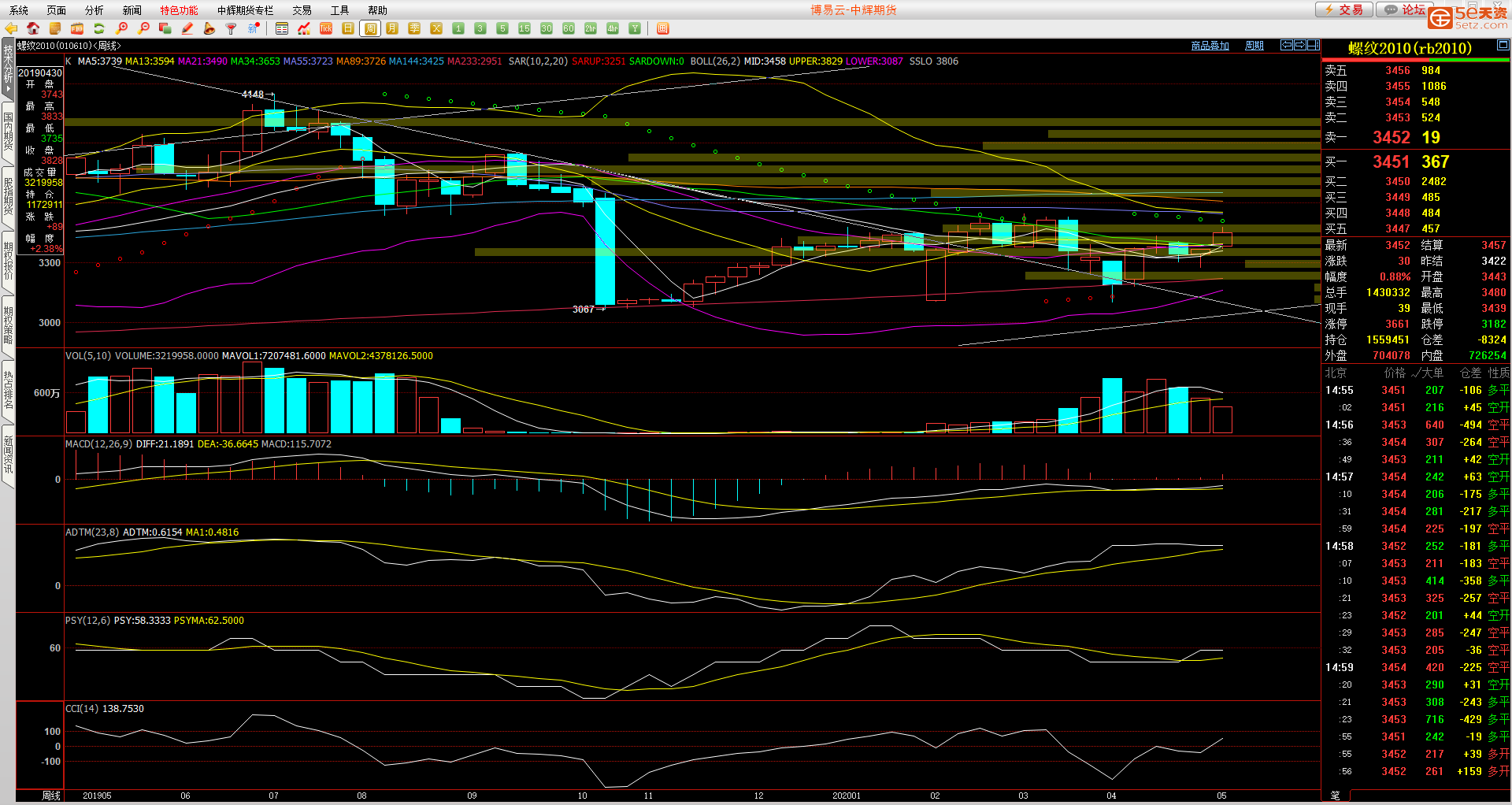
Task: Open the 交易 menu
Action: tap(302, 10)
